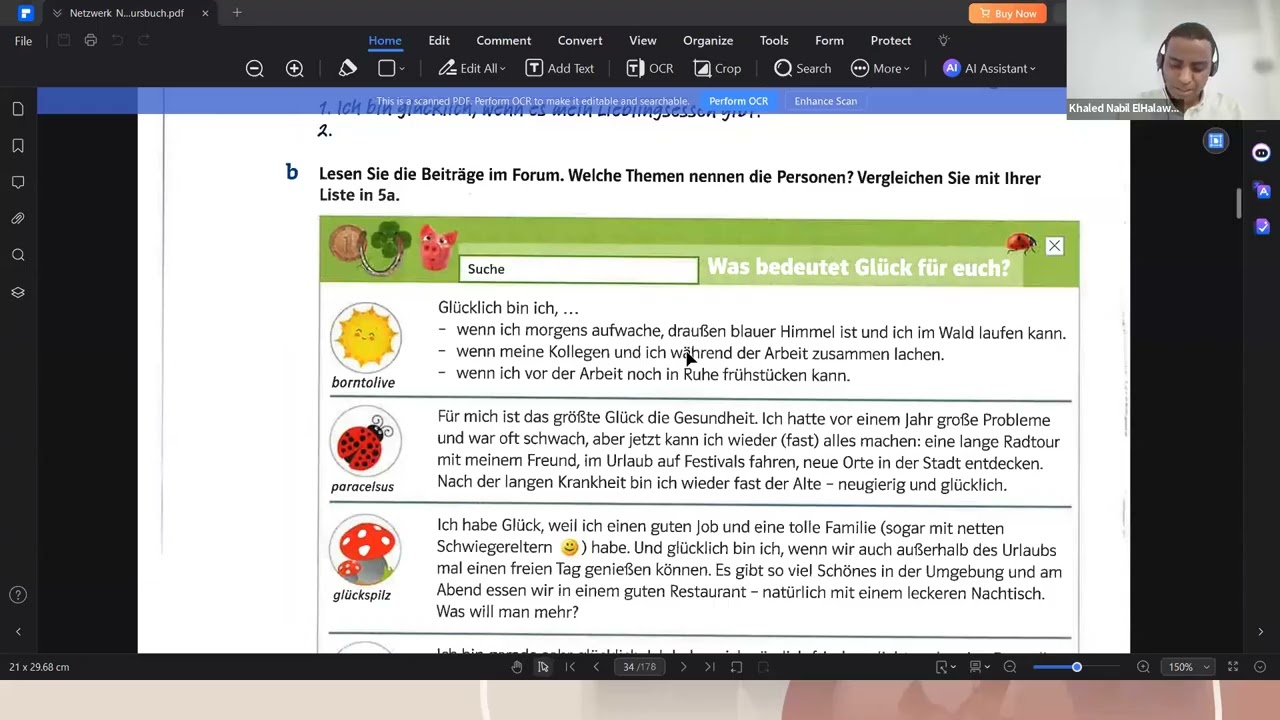This screenshot has height=720, width=1280.
Task: Click the status bar zoom out button
Action: (1010, 667)
